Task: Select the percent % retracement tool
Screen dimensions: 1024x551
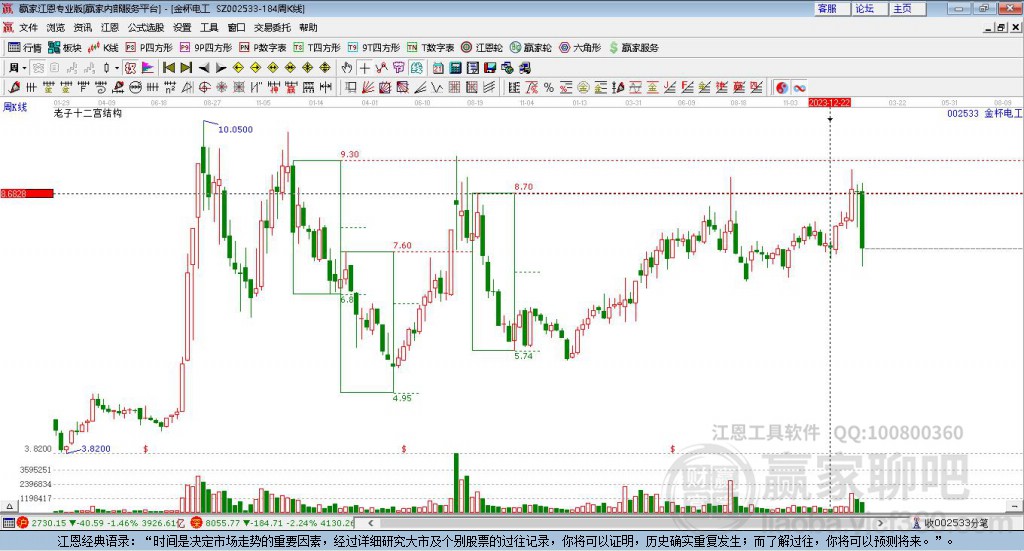Action: point(549,87)
